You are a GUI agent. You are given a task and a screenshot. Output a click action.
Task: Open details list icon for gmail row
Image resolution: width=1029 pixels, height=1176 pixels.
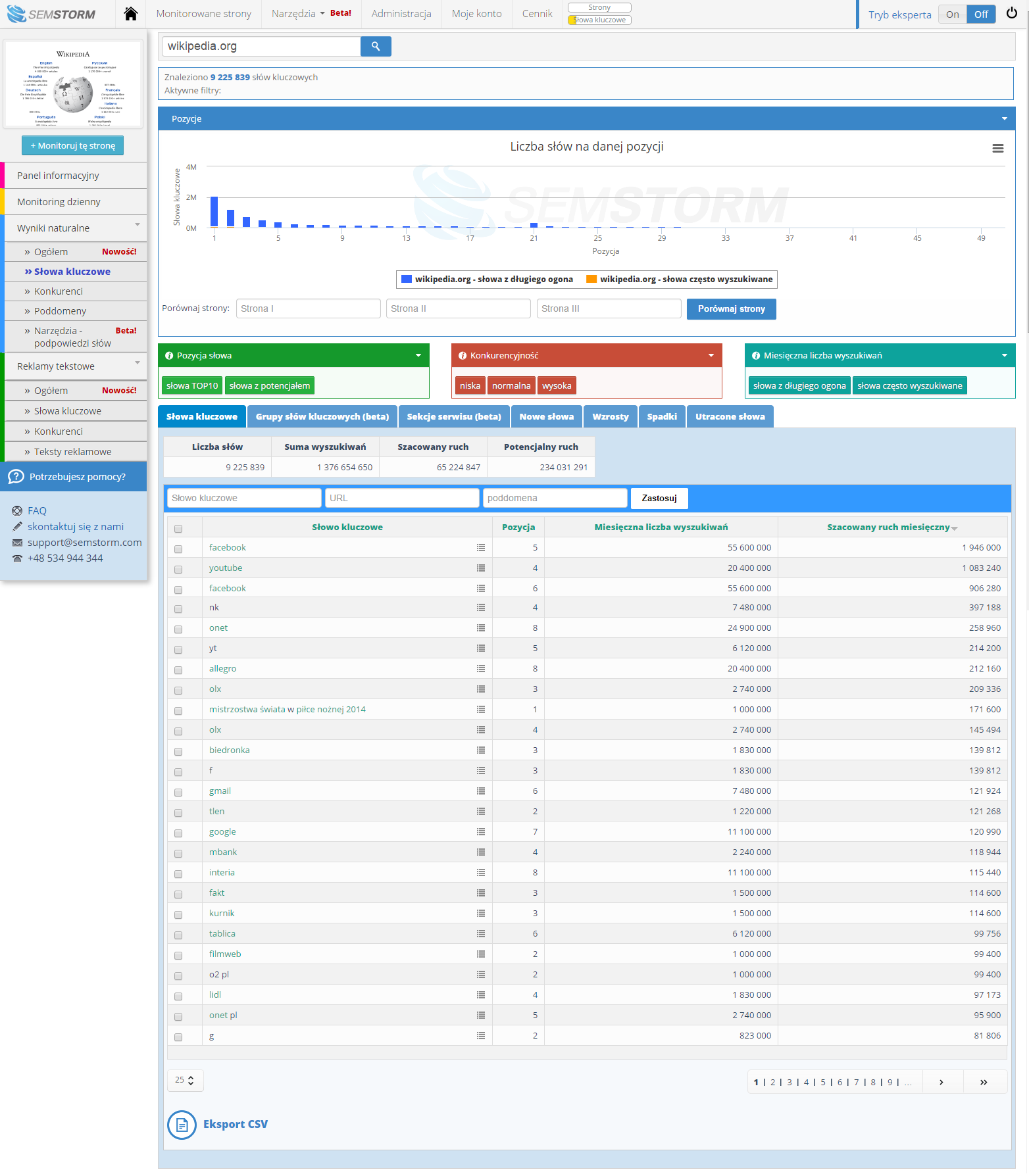coord(481,791)
